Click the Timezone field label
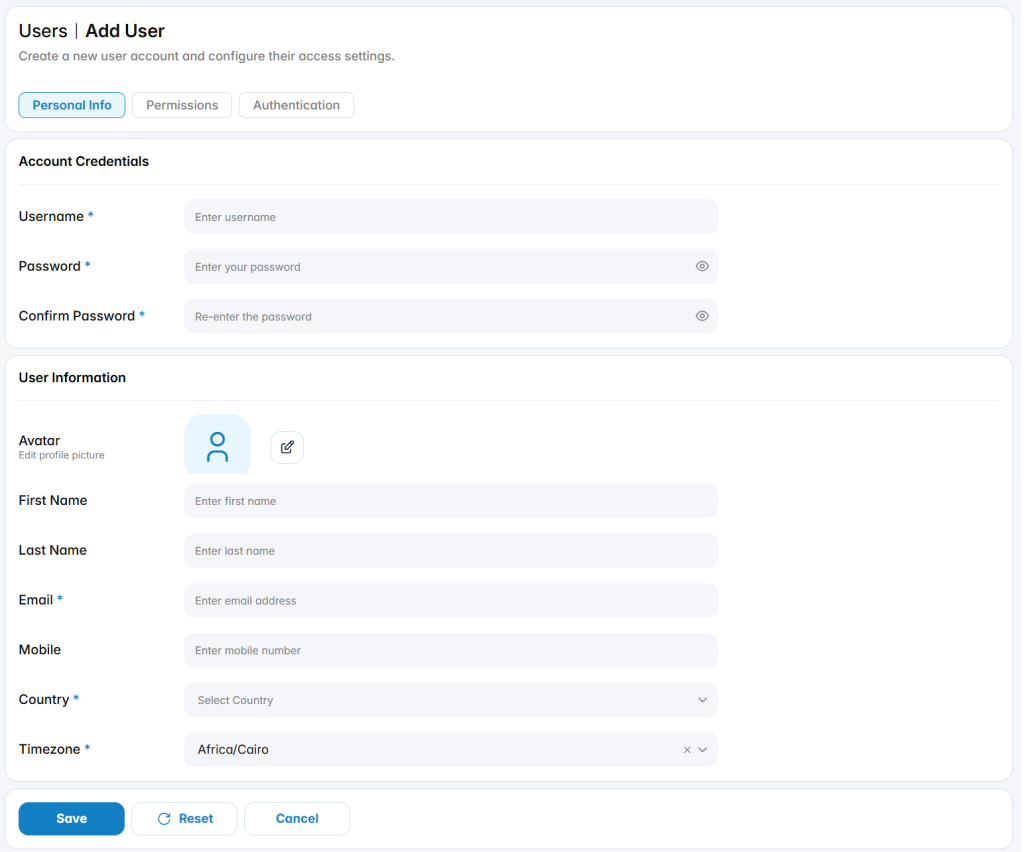Screen dimensions: 1024x852 pos(49,749)
